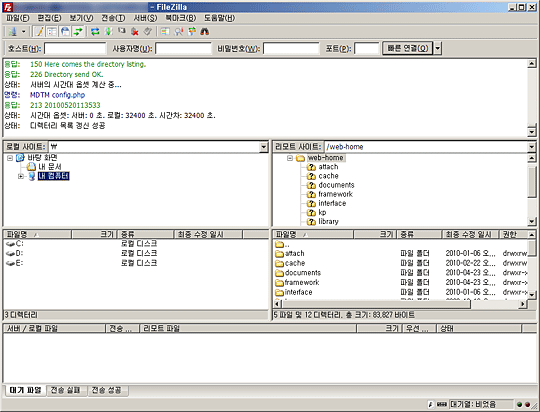Screen dimensions: 540x412
Task: Switch to the 전송 실패 tab
Action: pyautogui.click(x=66, y=390)
